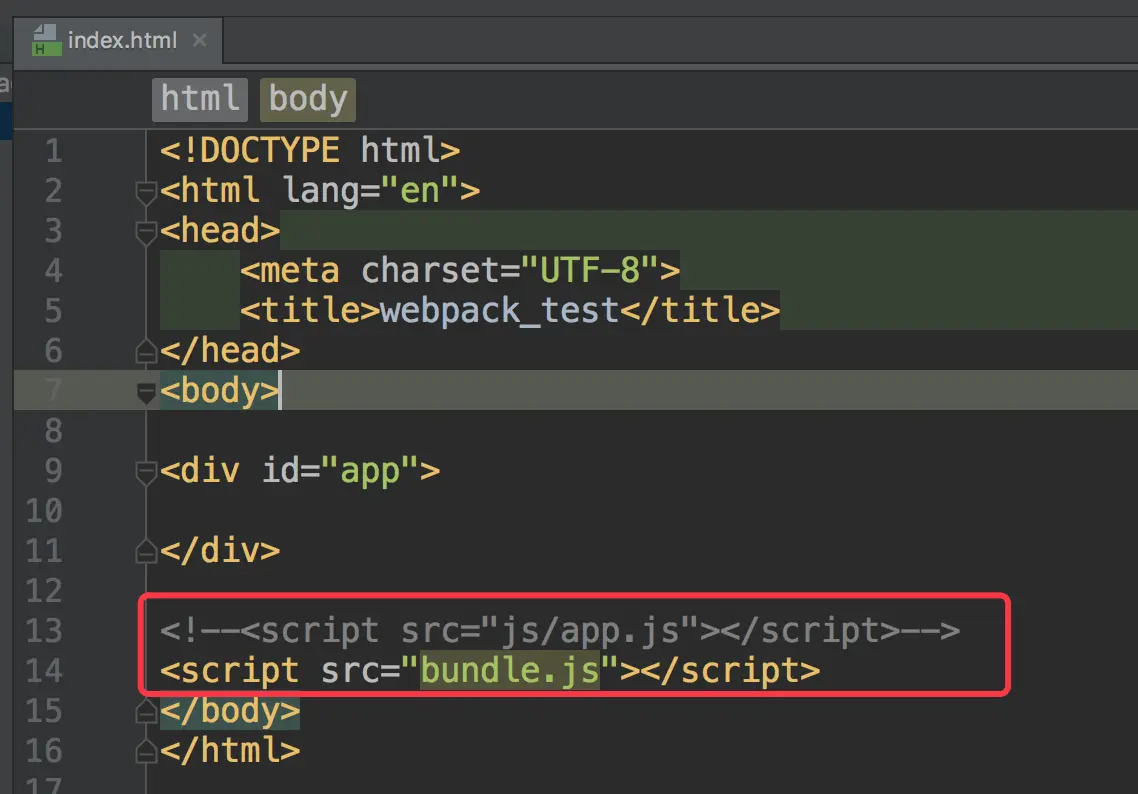This screenshot has width=1138, height=794.
Task: Click the bundle.js src value
Action: (509, 671)
